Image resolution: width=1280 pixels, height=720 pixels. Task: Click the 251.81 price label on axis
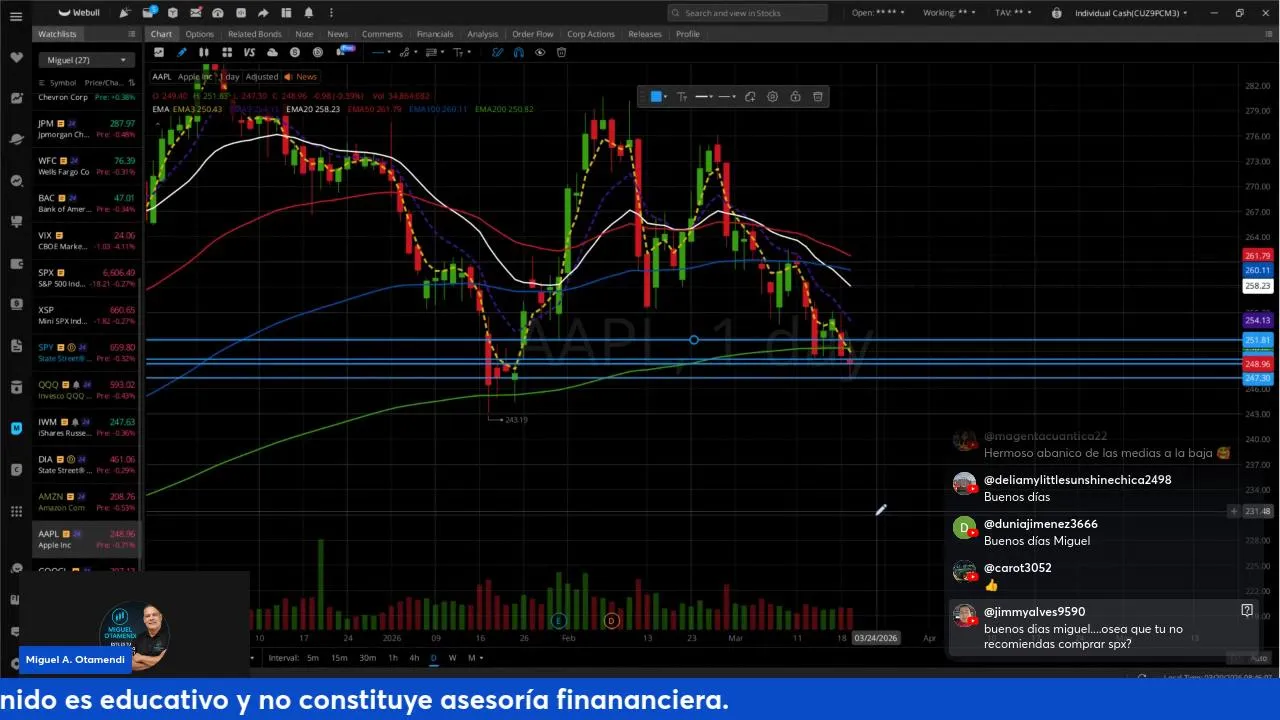point(1257,340)
